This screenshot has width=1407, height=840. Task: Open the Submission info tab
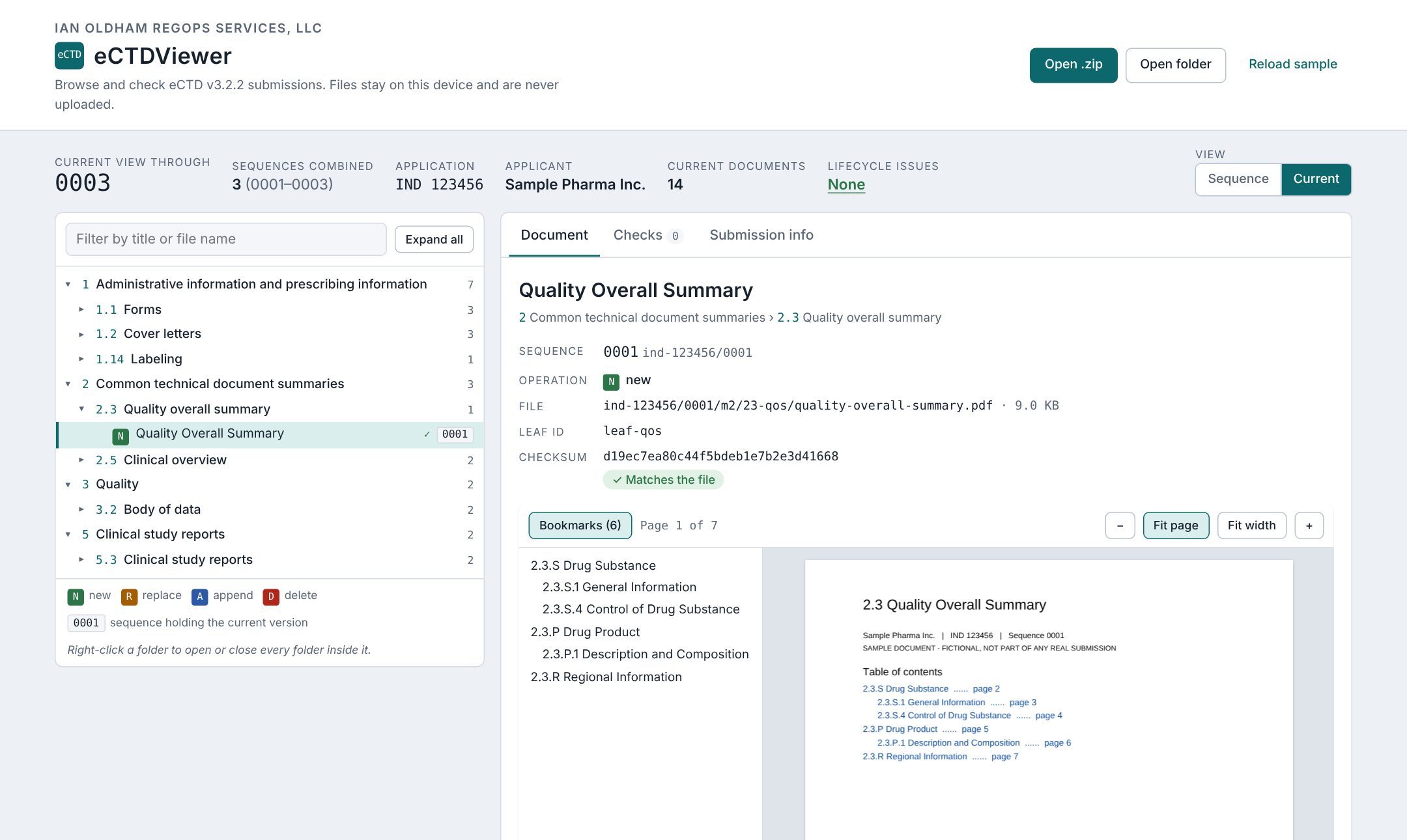click(761, 235)
